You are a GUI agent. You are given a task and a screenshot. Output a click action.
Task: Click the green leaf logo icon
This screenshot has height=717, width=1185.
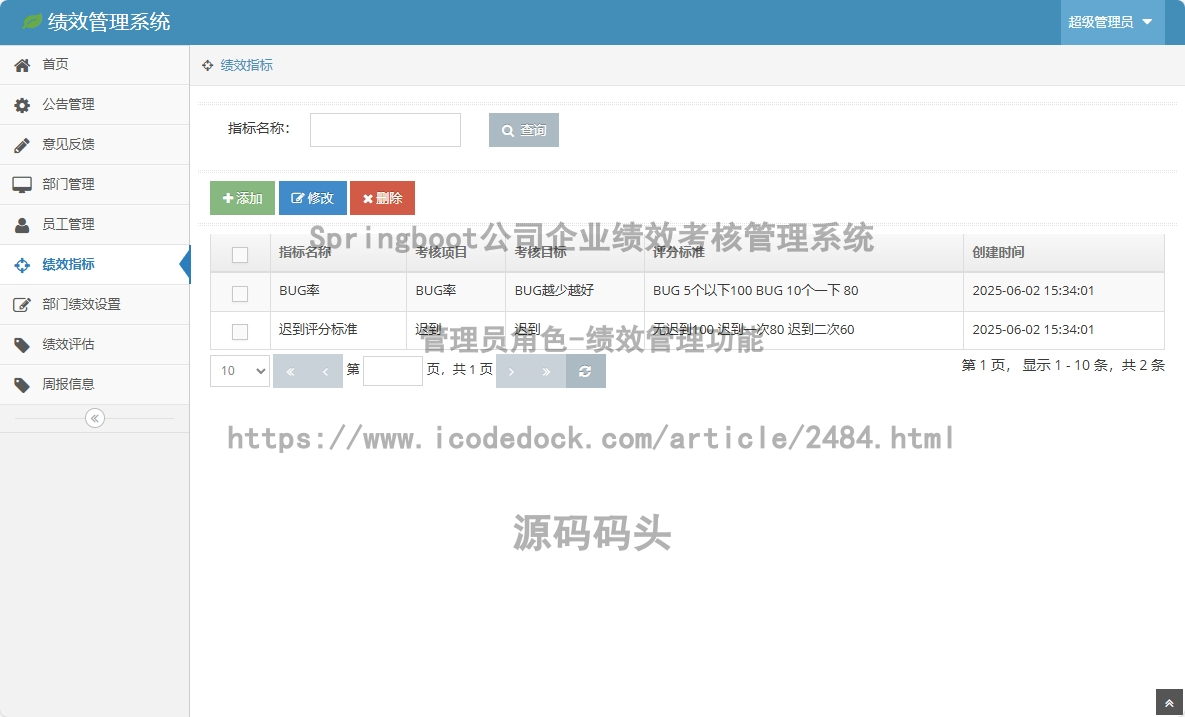(32, 21)
